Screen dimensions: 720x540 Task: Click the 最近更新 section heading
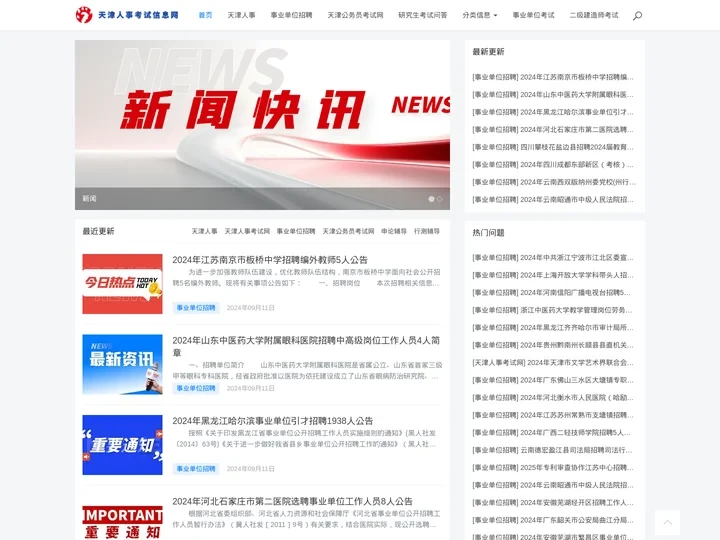tap(98, 231)
